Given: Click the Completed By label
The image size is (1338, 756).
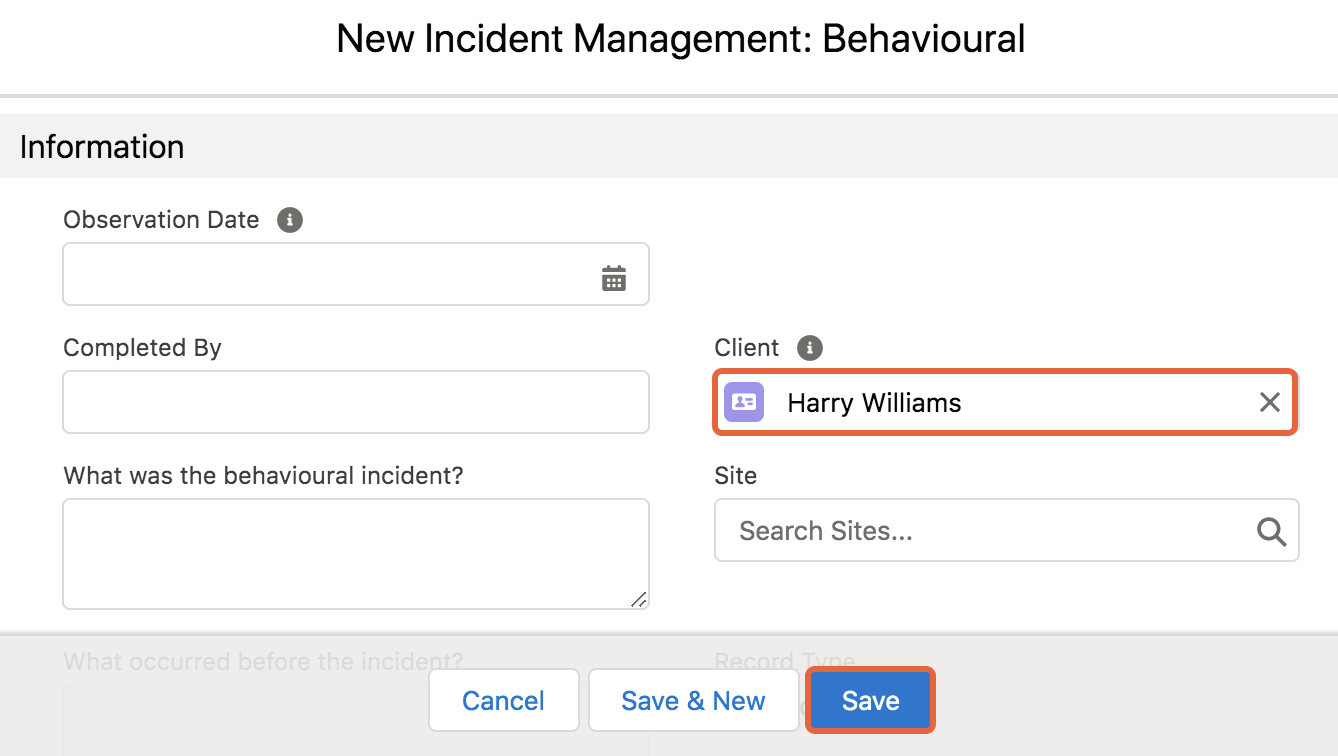Looking at the screenshot, I should [142, 348].
